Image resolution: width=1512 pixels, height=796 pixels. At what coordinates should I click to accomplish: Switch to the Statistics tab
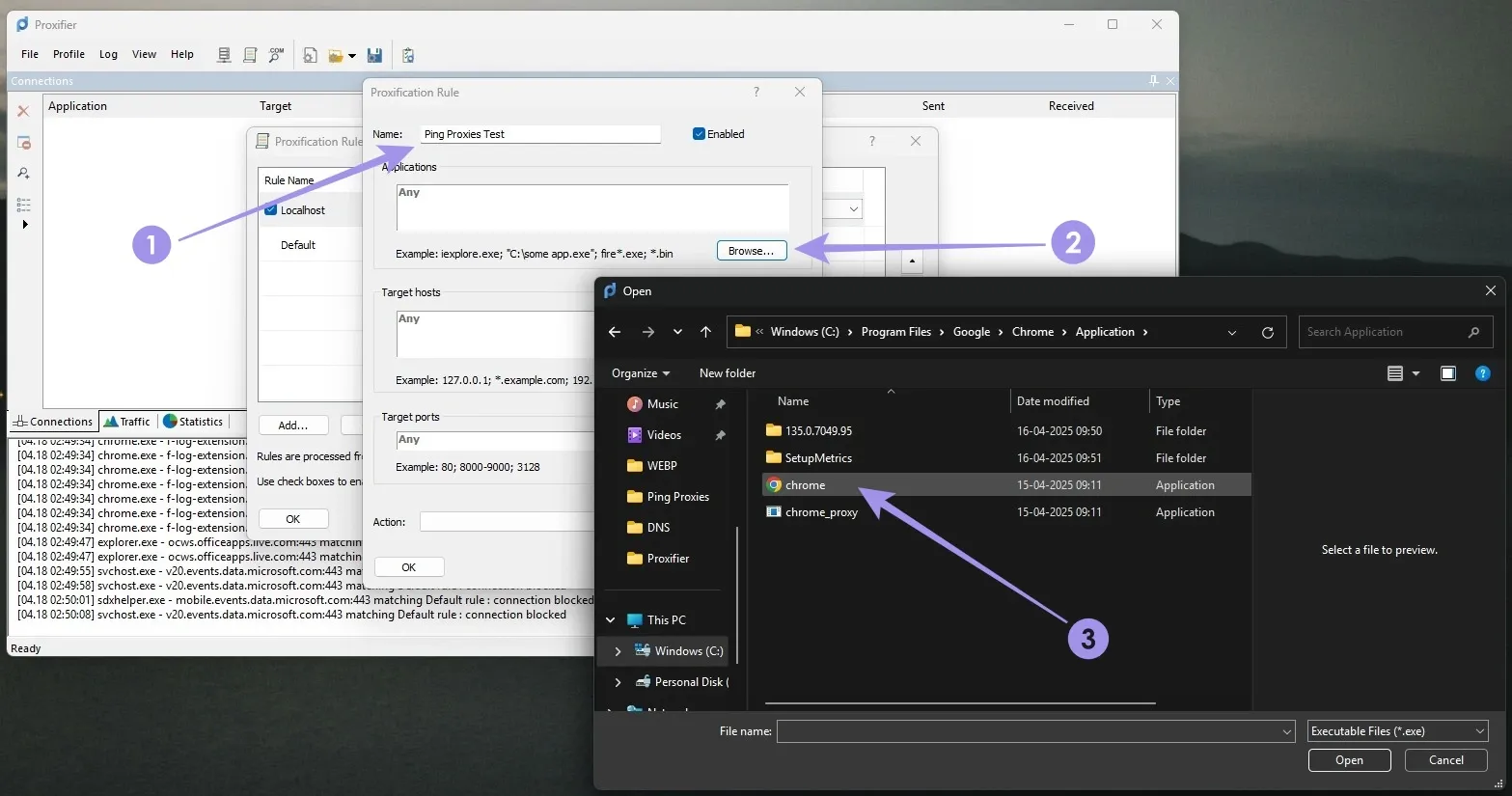[x=193, y=422]
